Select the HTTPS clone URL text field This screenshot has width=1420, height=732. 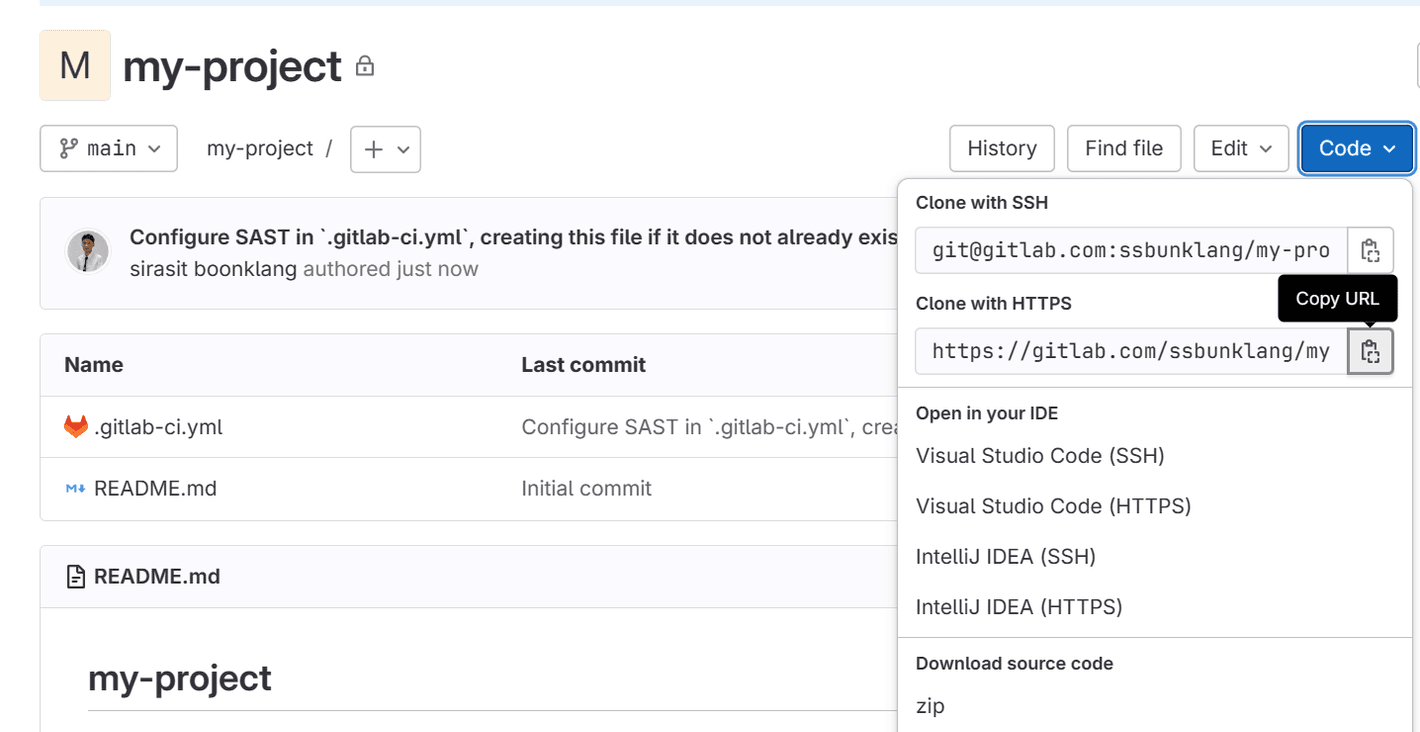[1130, 351]
